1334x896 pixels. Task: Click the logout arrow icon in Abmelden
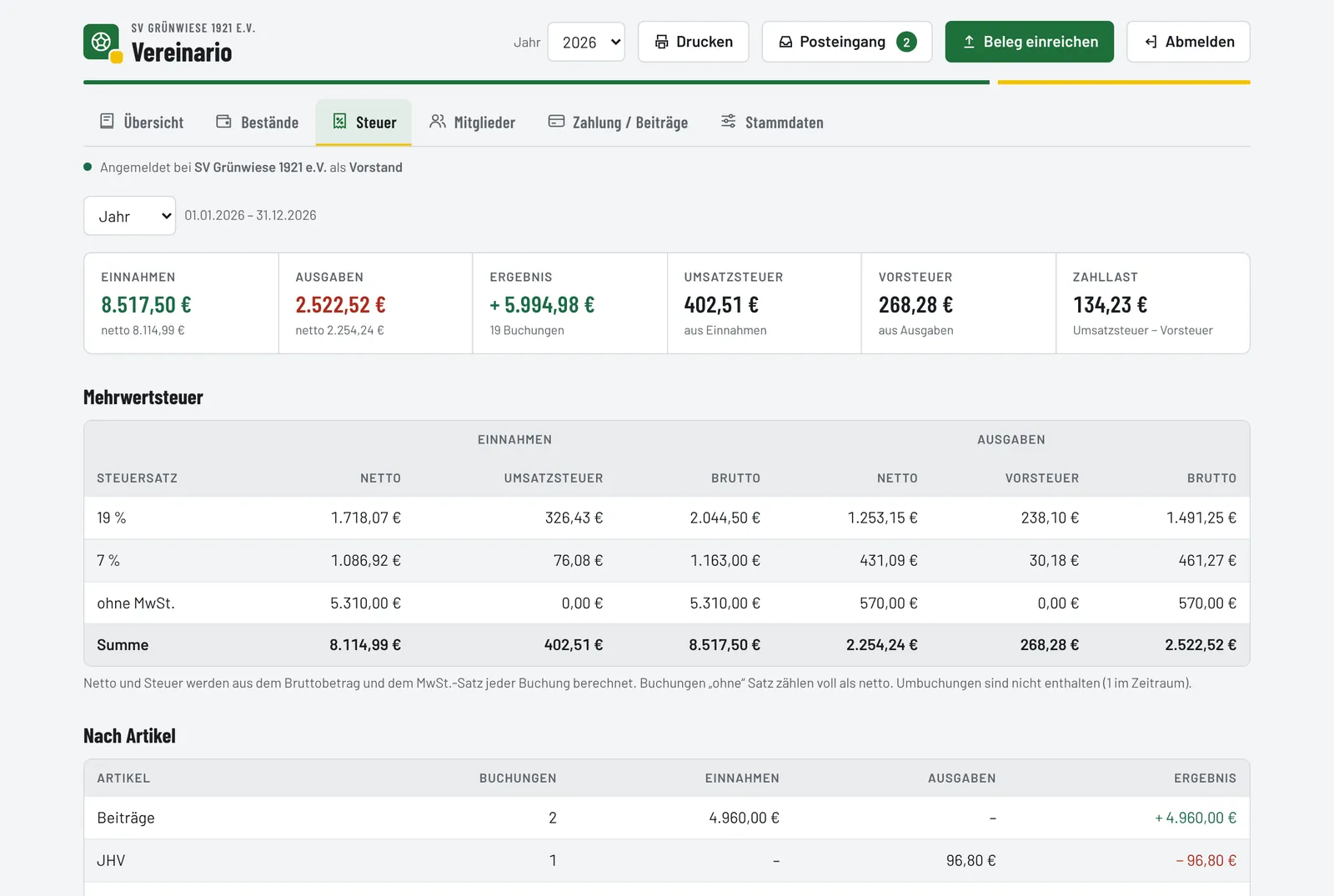coord(1151,42)
